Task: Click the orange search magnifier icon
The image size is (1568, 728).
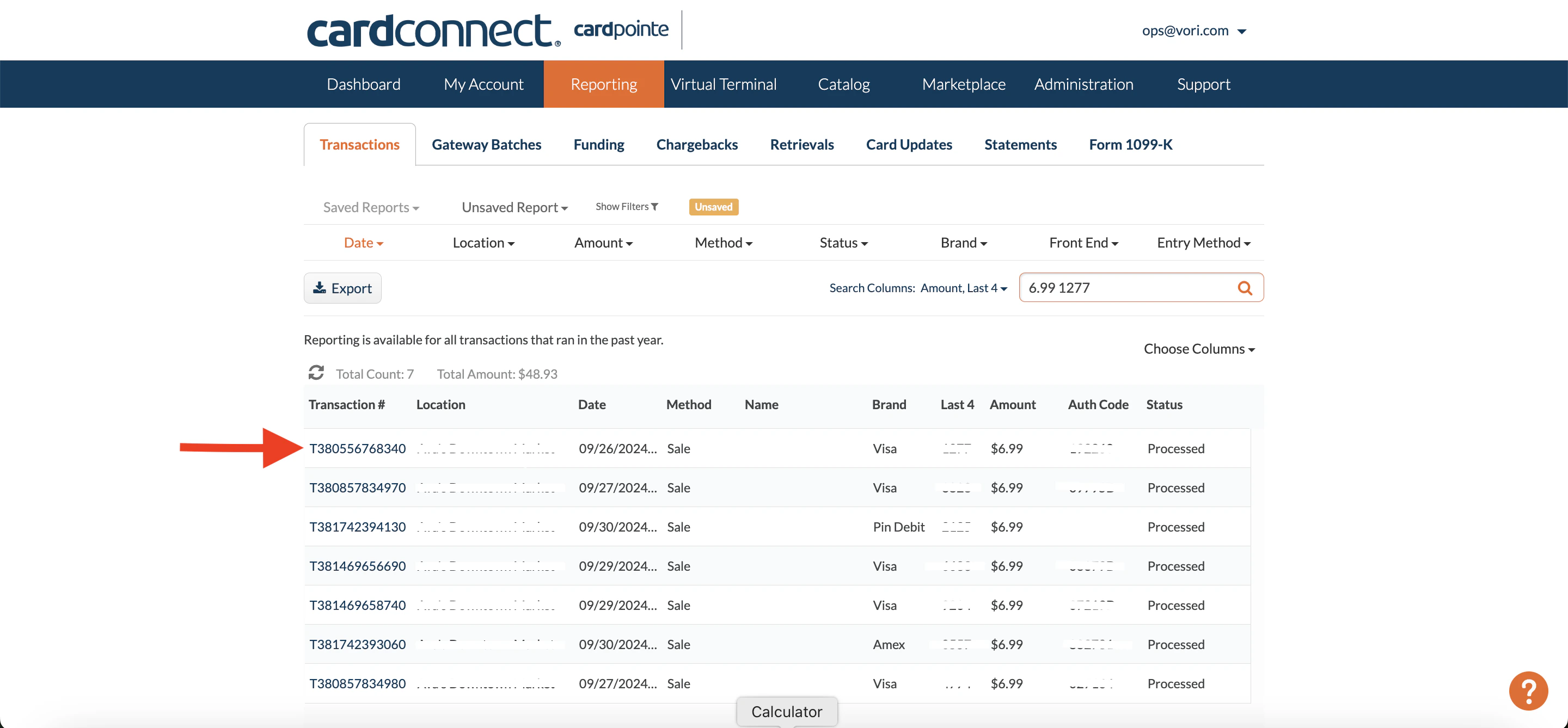Action: [1245, 288]
